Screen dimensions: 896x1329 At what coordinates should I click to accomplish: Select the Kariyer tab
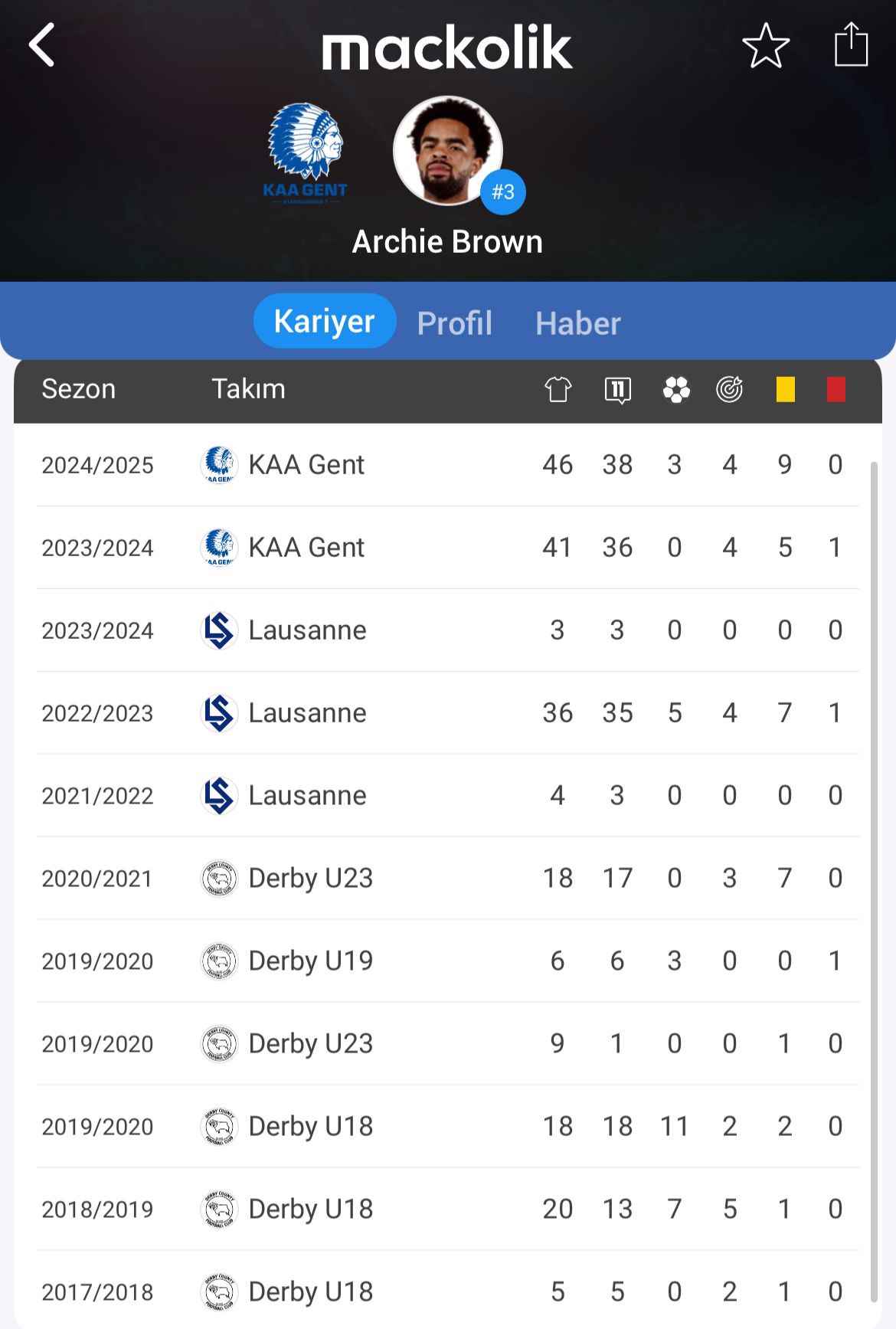point(325,321)
